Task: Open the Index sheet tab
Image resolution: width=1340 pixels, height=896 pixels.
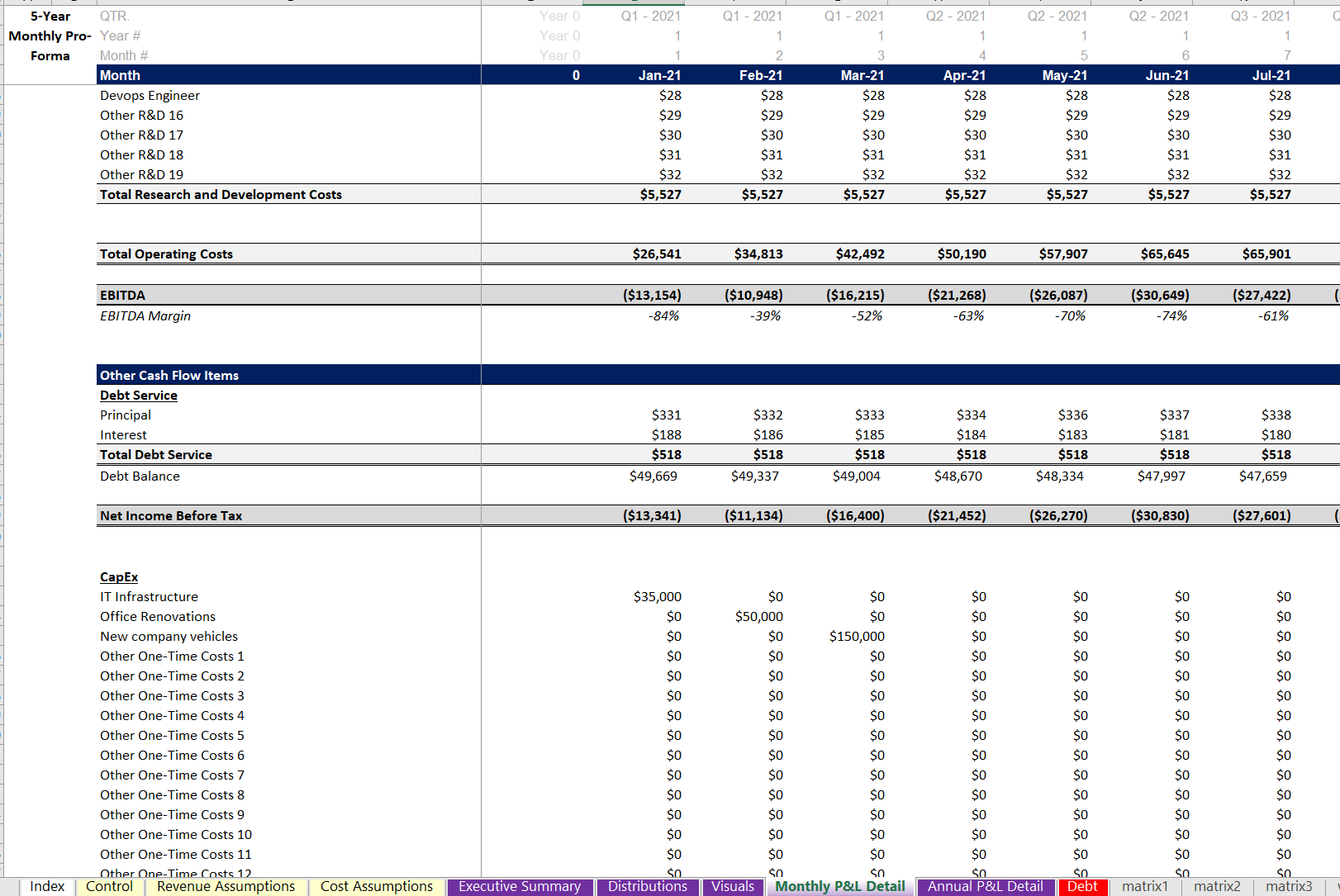Action: (47, 886)
